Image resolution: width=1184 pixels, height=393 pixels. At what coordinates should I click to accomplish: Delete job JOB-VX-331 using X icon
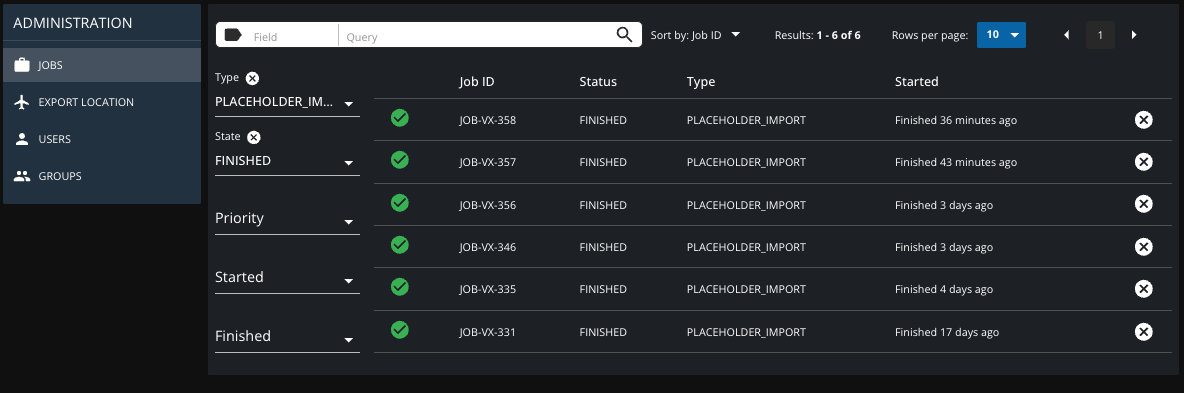click(x=1144, y=332)
